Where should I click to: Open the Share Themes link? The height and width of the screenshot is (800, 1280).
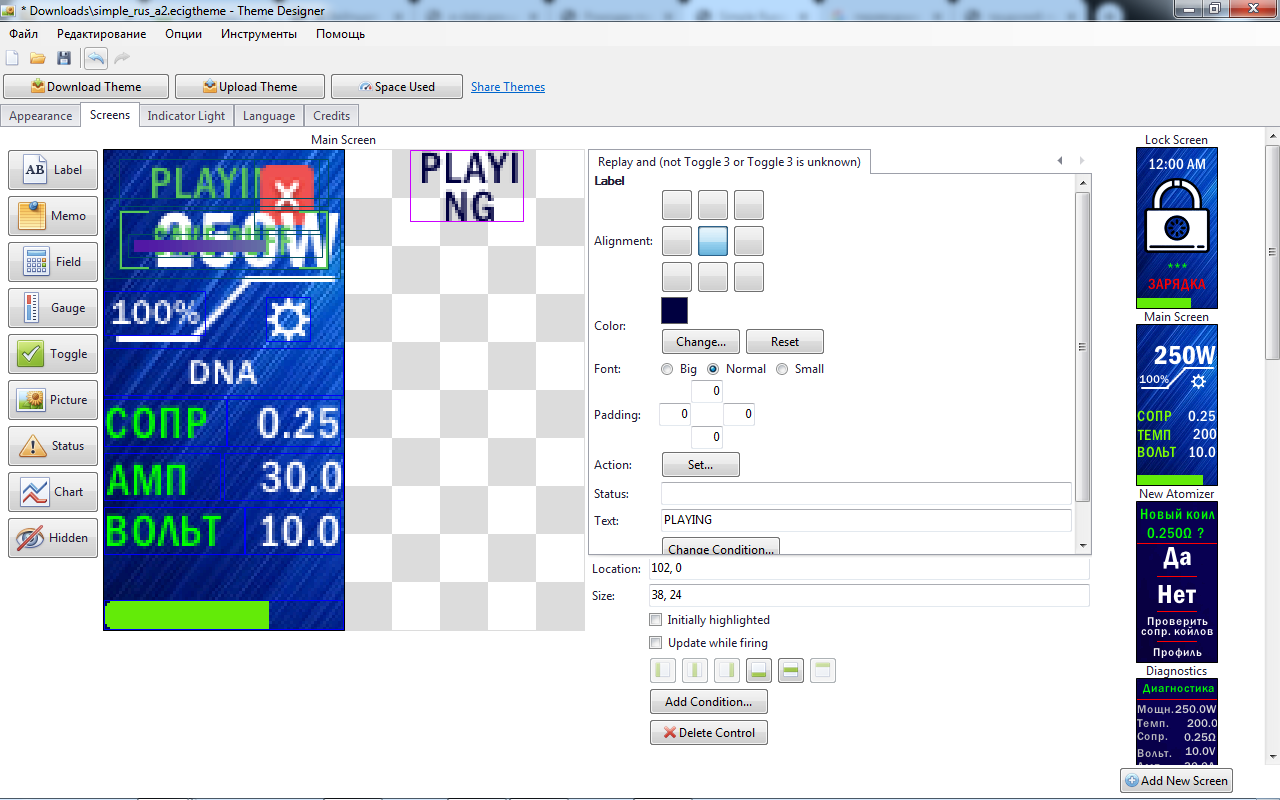508,87
